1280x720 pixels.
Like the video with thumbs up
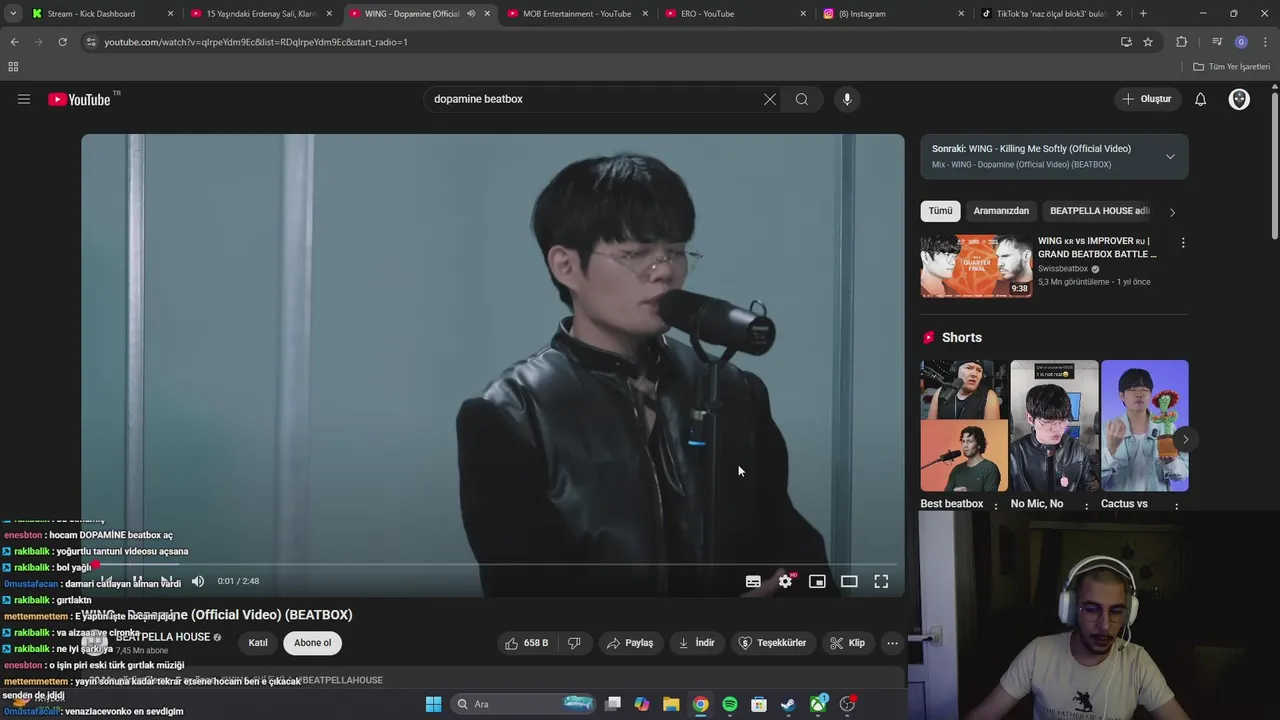(526, 643)
